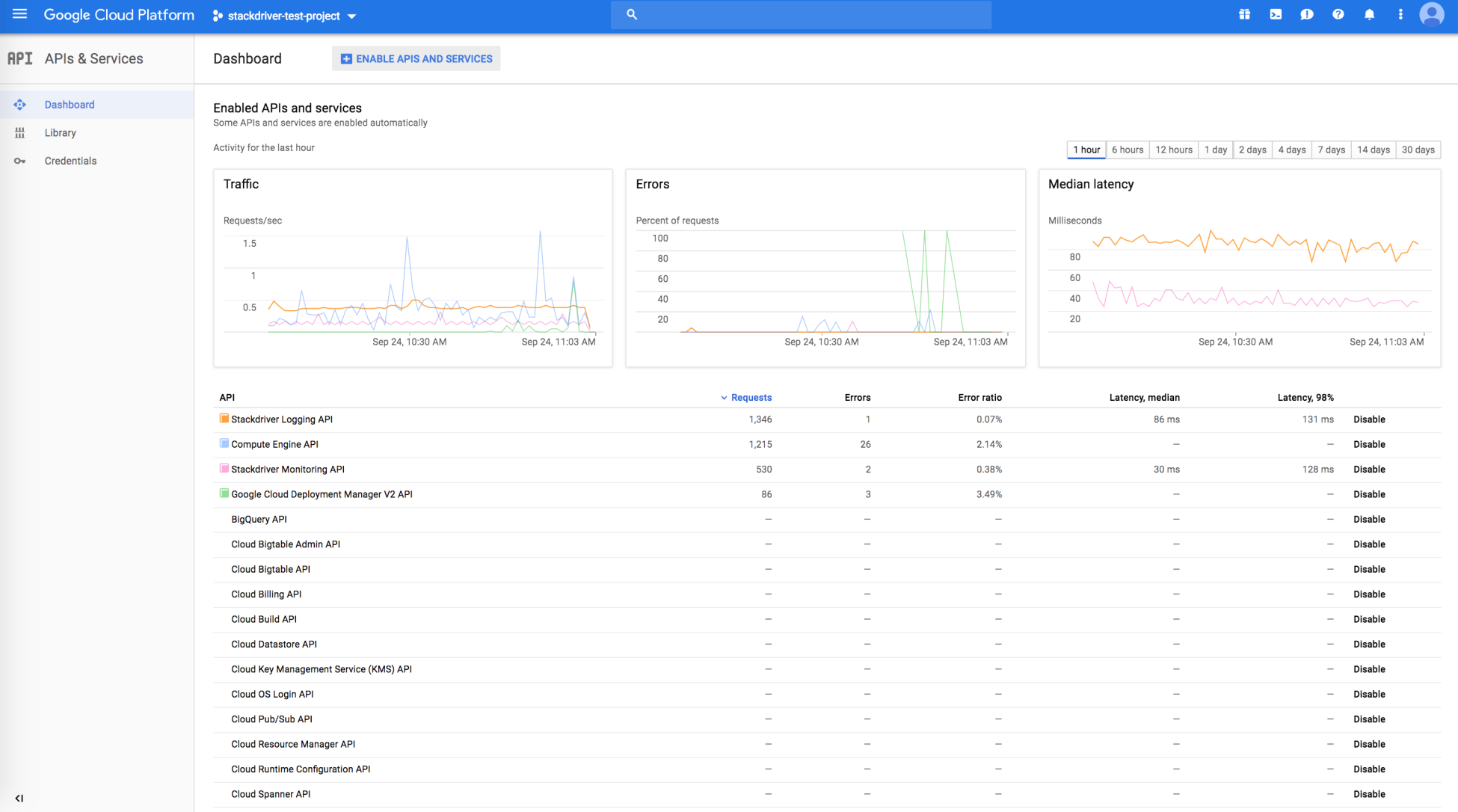This screenshot has width=1458, height=812.
Task: Click Enable APIs and Services button
Action: click(x=416, y=58)
